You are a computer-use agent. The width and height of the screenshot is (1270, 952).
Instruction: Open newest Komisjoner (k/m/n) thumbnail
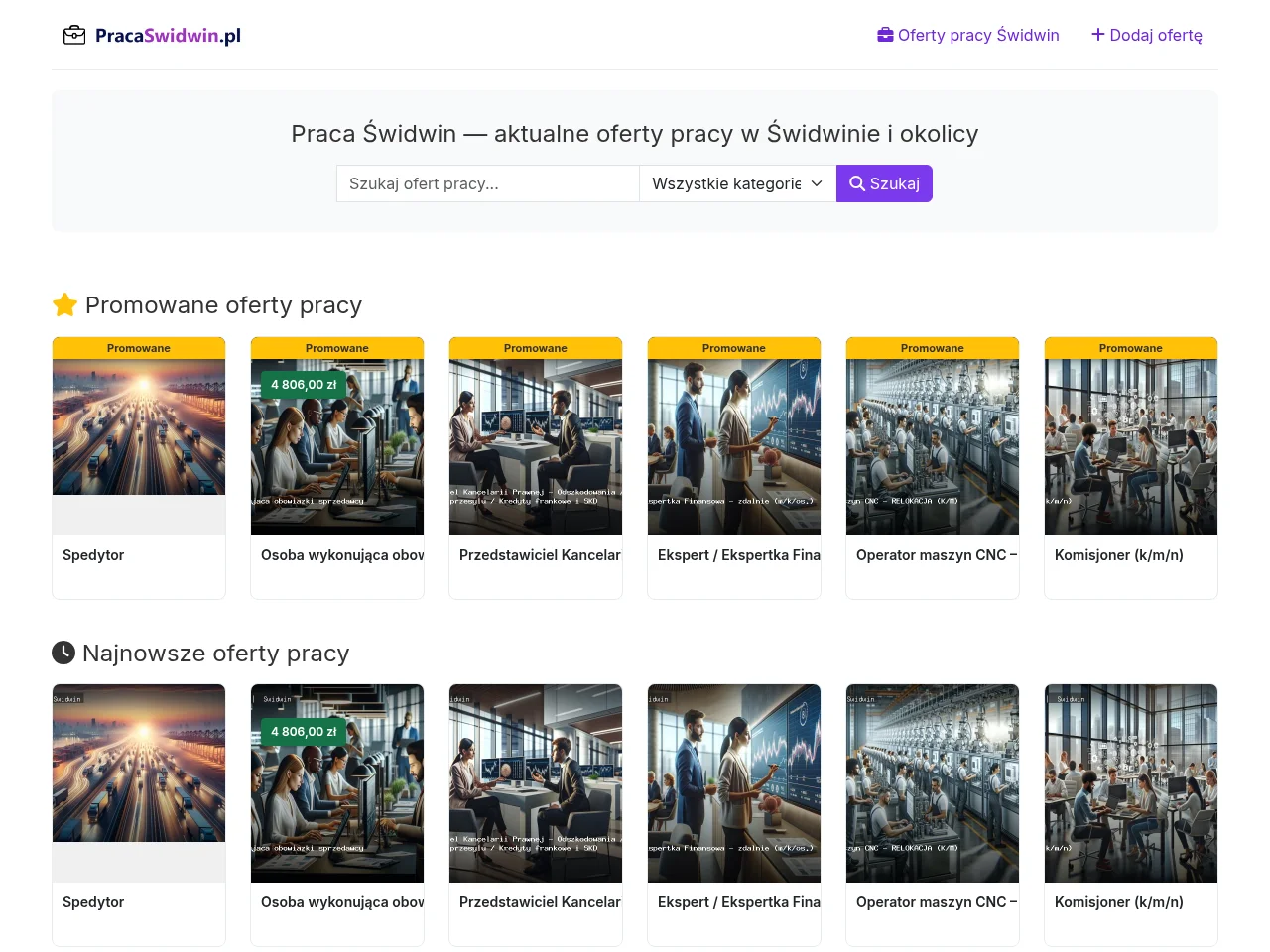click(x=1131, y=783)
